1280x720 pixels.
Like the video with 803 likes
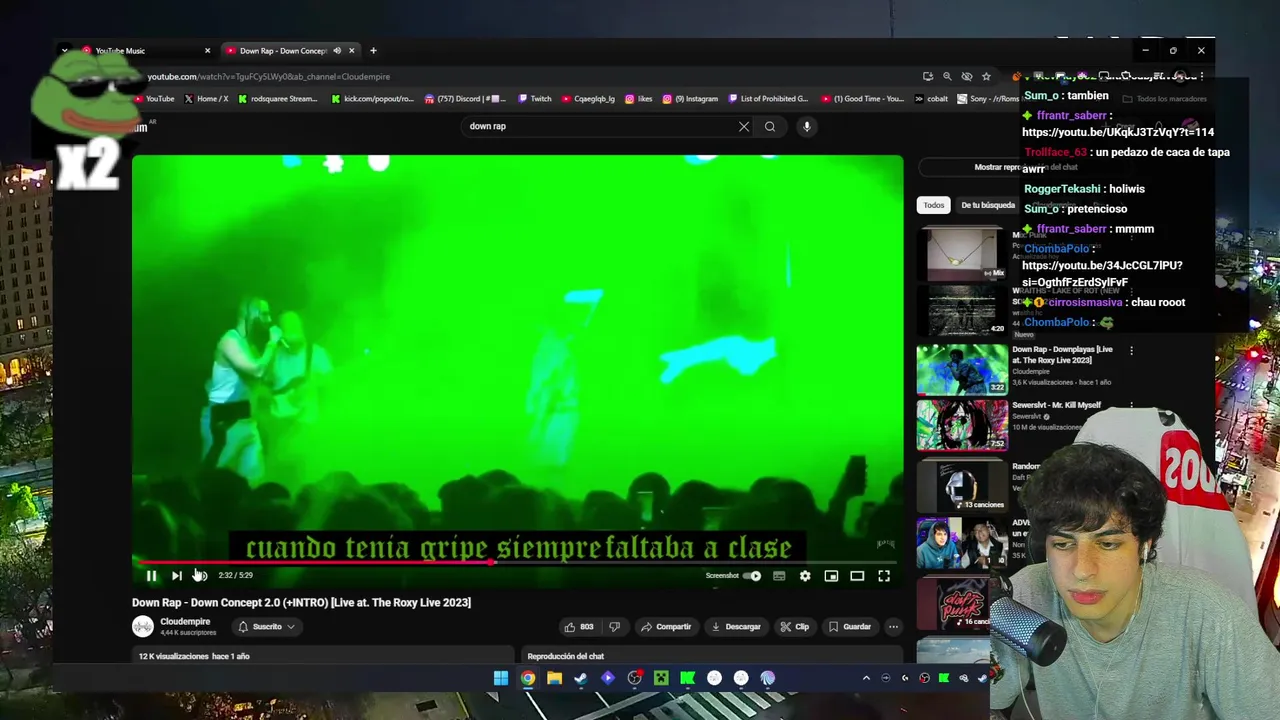click(x=579, y=627)
